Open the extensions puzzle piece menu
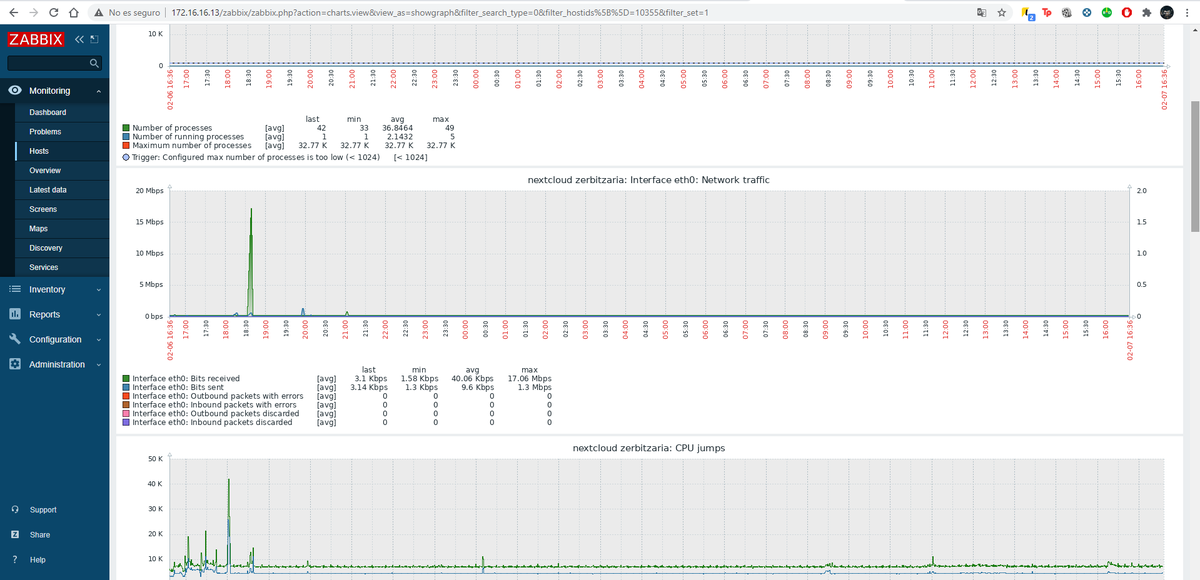 1146,13
